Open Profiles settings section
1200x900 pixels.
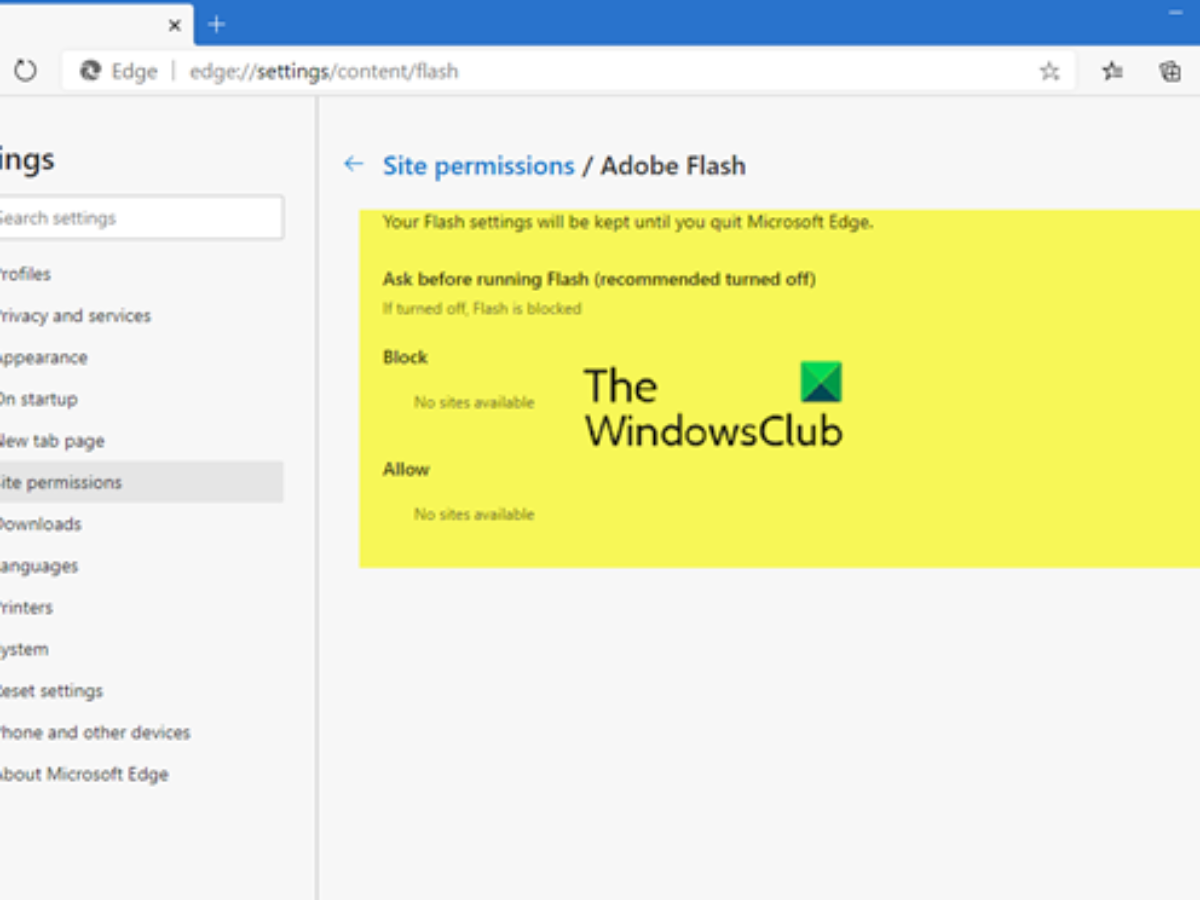pyautogui.click(x=25, y=274)
